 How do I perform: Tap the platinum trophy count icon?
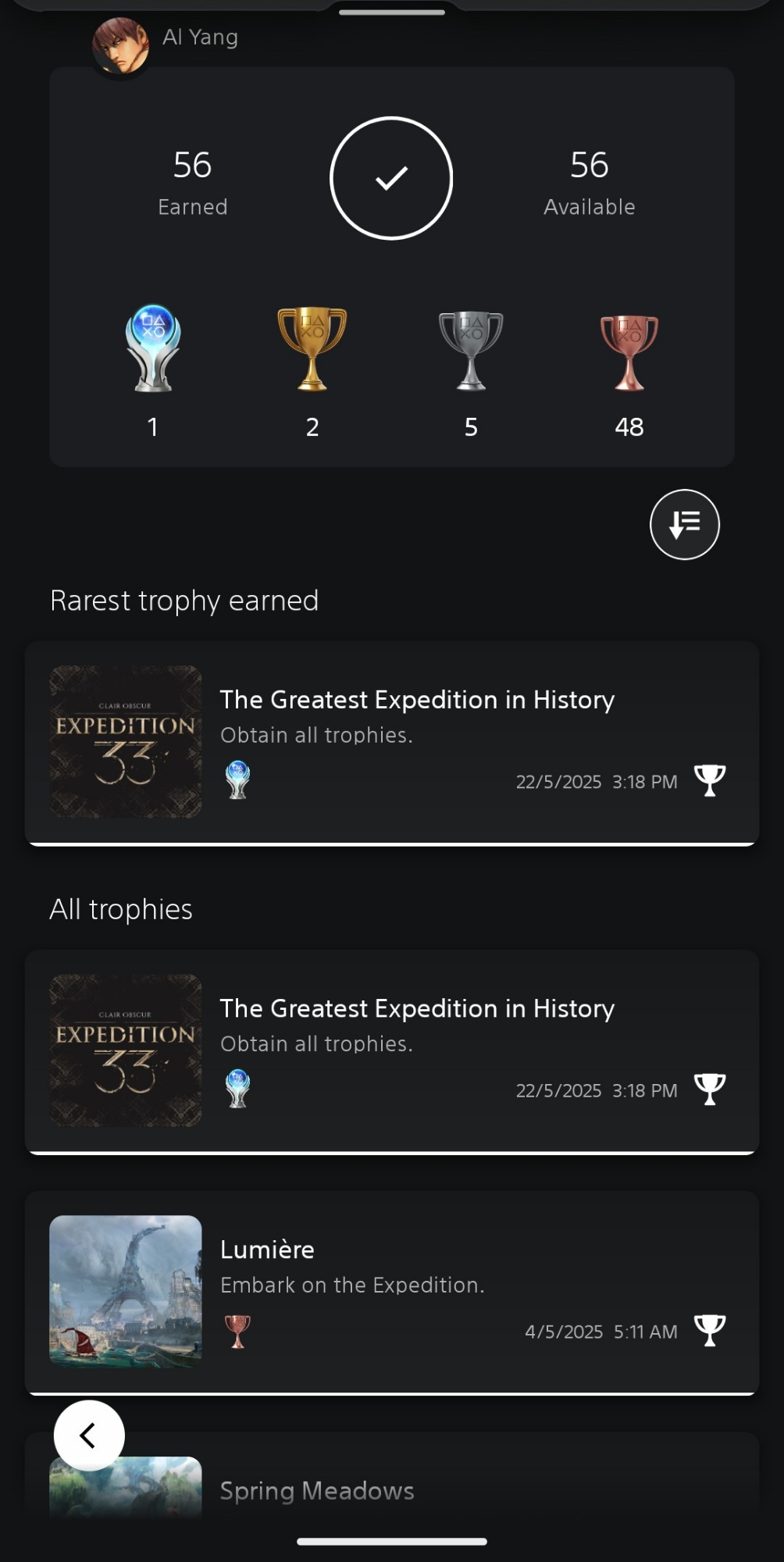click(x=153, y=348)
